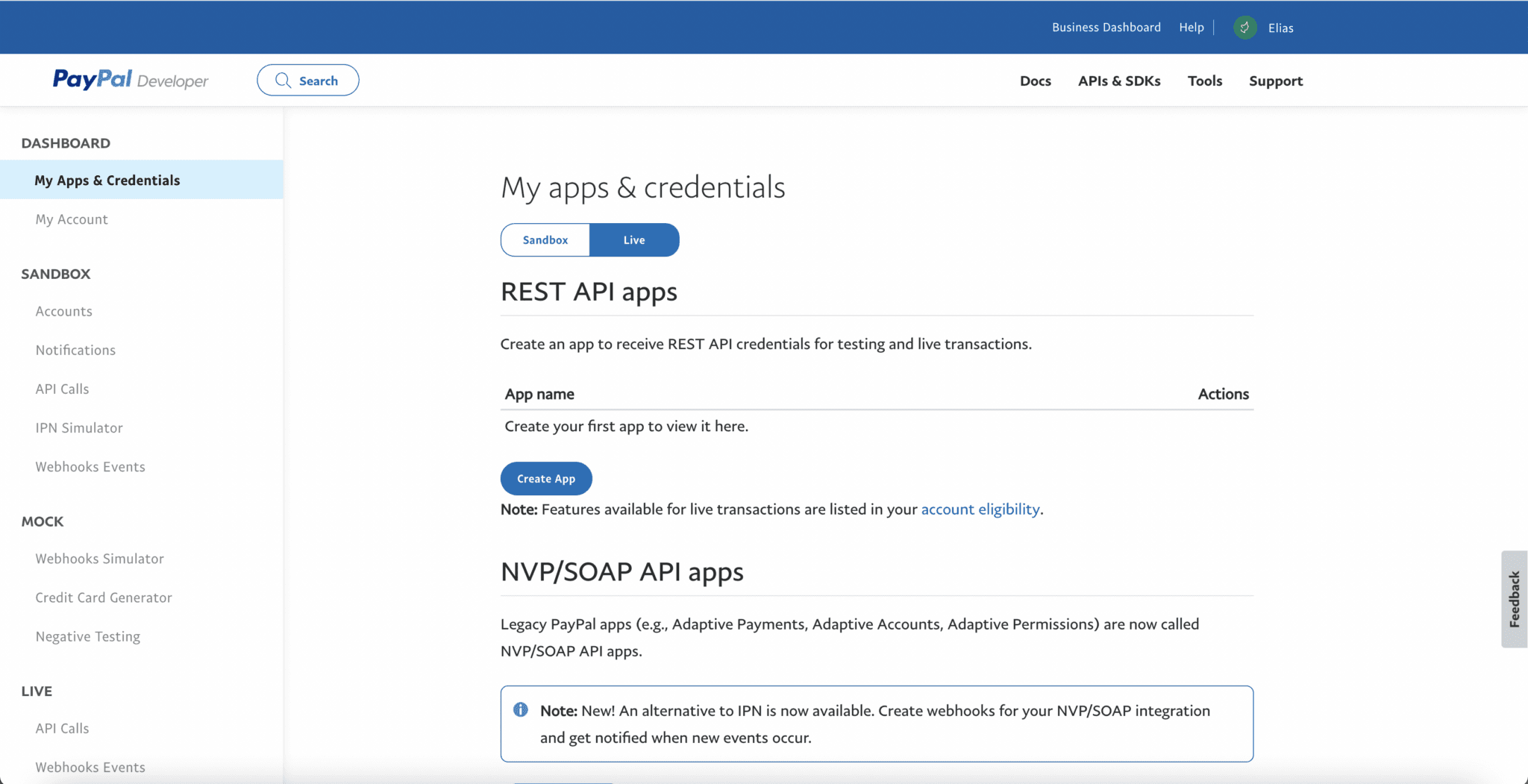1528x784 pixels.
Task: Select the Live toggle
Action: (x=634, y=240)
